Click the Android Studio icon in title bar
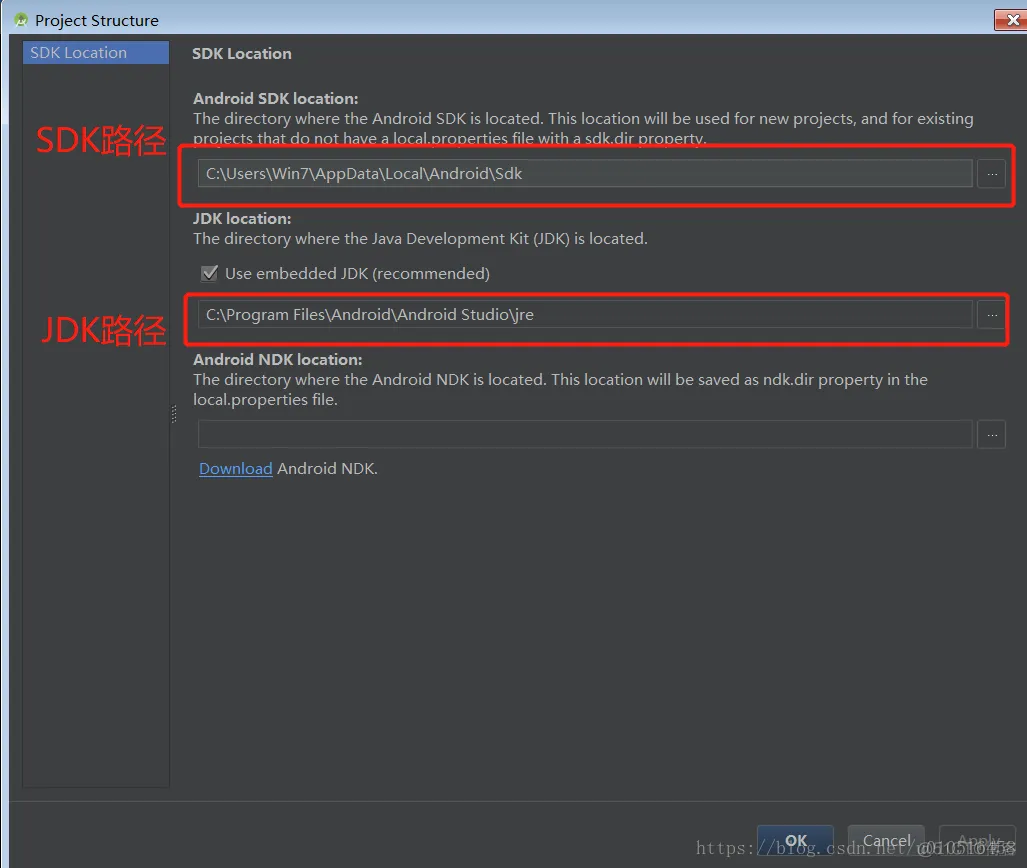This screenshot has height=868, width=1027. pos(21,20)
